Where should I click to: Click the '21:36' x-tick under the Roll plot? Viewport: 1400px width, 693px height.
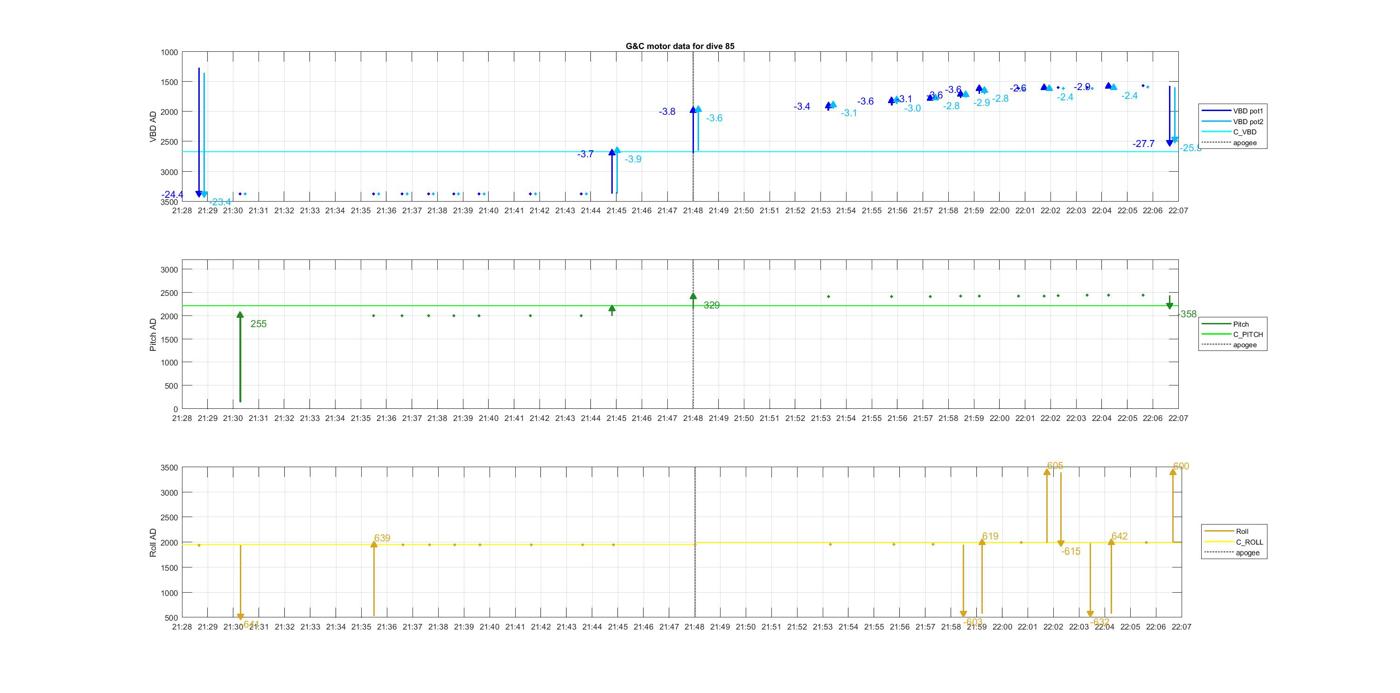pos(387,627)
